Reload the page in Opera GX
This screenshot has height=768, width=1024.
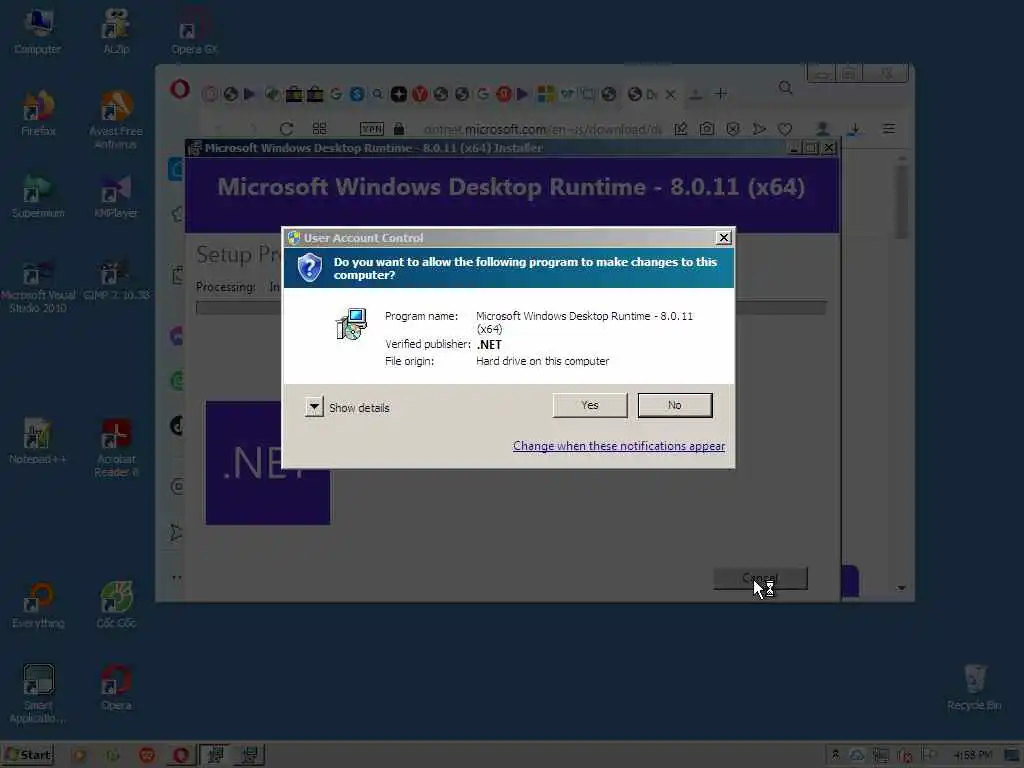[x=286, y=129]
